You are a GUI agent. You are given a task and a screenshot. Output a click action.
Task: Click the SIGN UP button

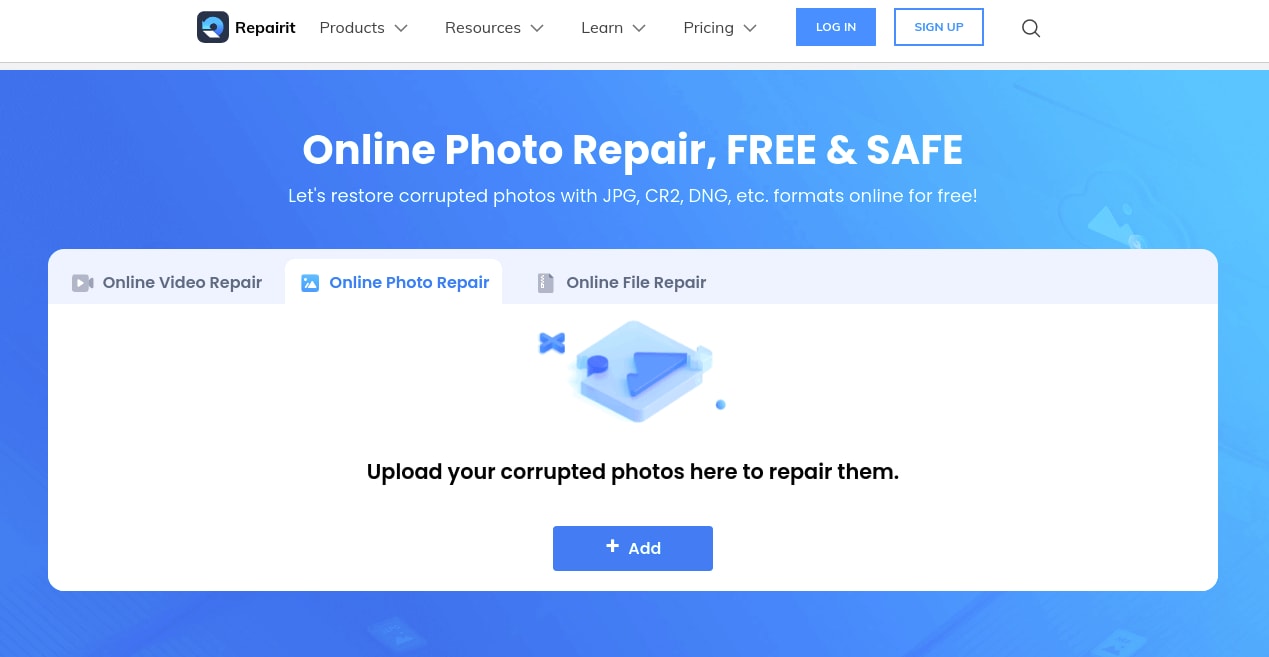939,27
